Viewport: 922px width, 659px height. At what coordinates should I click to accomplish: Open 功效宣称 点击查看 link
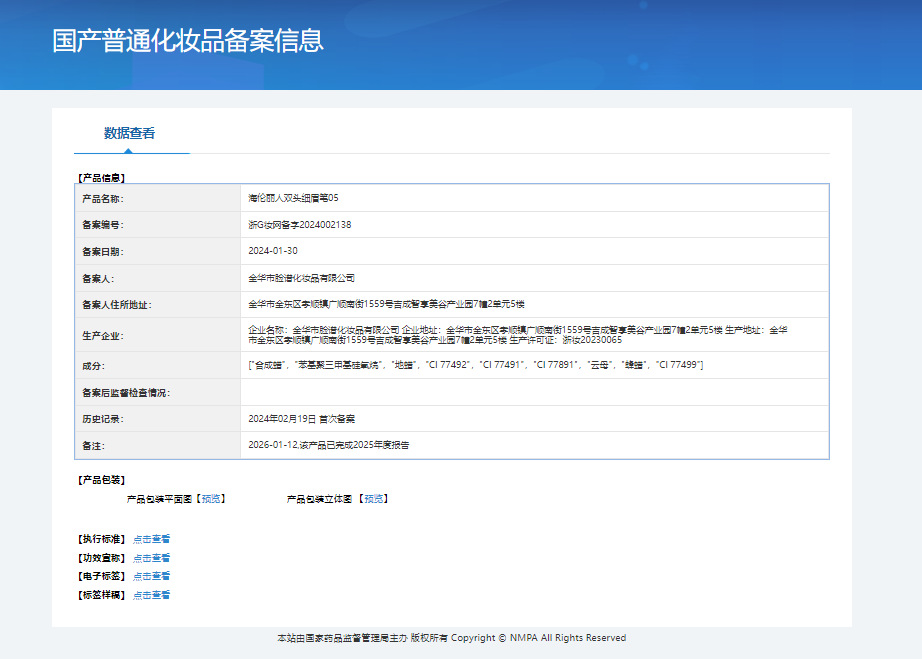click(x=151, y=558)
